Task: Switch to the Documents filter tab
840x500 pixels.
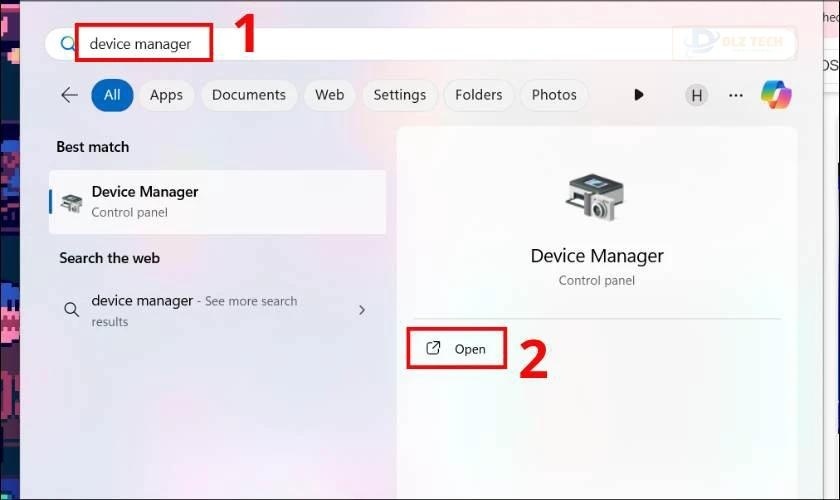Action: [249, 95]
